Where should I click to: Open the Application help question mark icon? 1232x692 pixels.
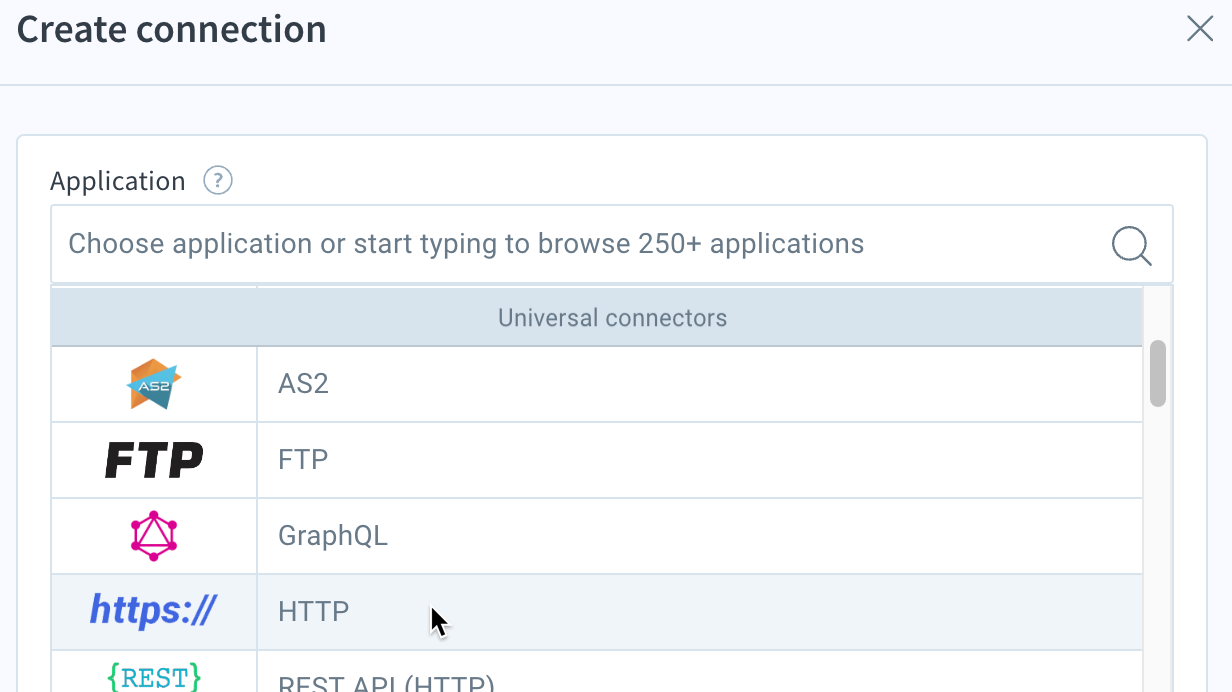(x=218, y=181)
